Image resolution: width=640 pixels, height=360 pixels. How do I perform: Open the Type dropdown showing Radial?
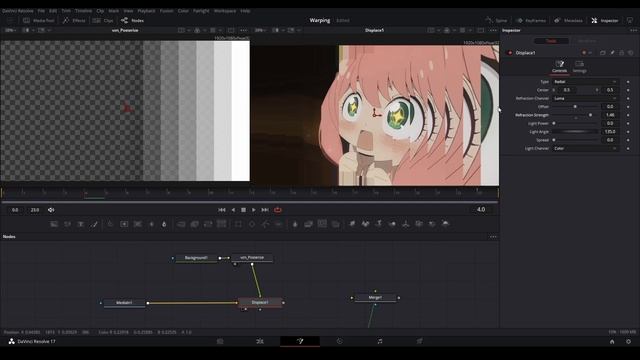pos(585,82)
